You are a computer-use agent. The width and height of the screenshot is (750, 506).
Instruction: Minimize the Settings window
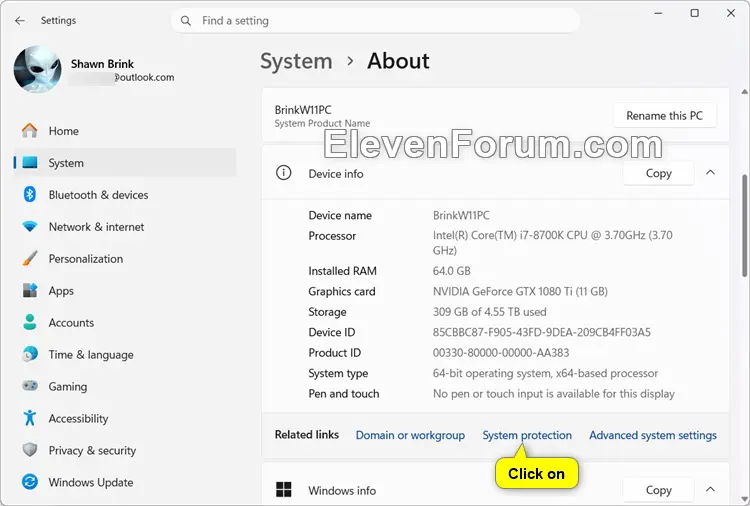658,13
